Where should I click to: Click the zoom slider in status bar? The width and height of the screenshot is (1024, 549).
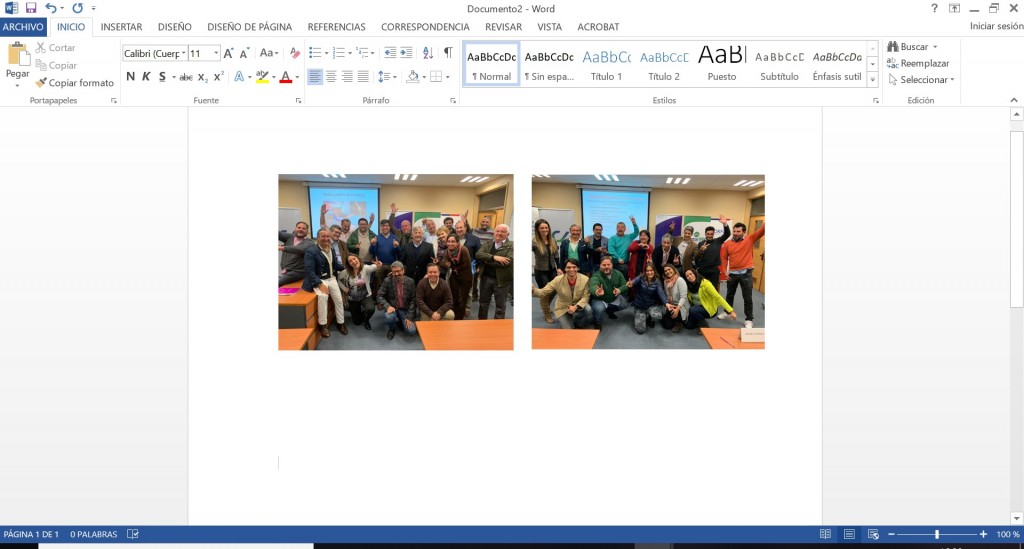pos(936,534)
